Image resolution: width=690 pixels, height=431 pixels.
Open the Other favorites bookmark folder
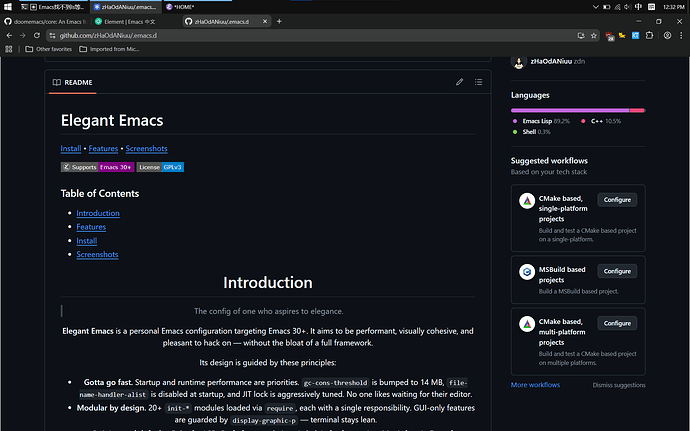pos(48,49)
